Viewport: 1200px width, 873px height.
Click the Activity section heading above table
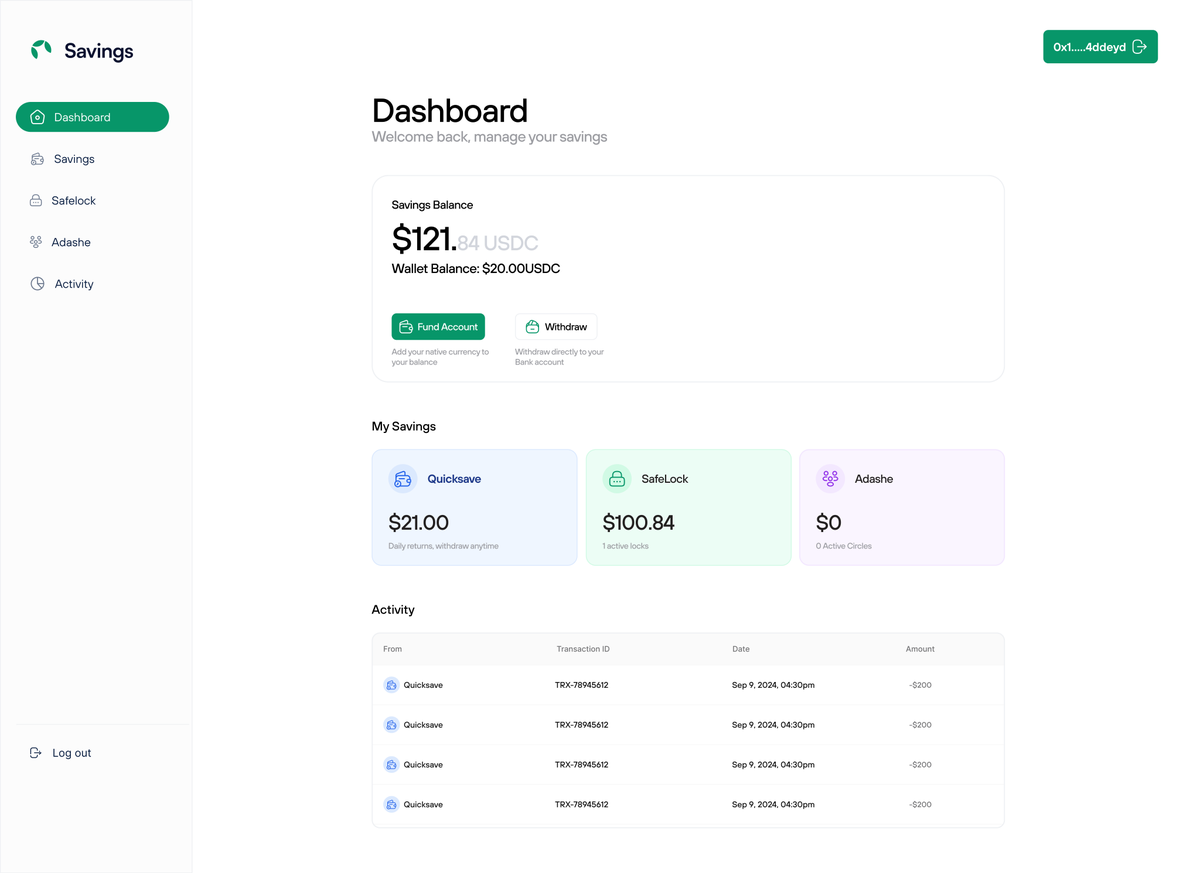393,609
